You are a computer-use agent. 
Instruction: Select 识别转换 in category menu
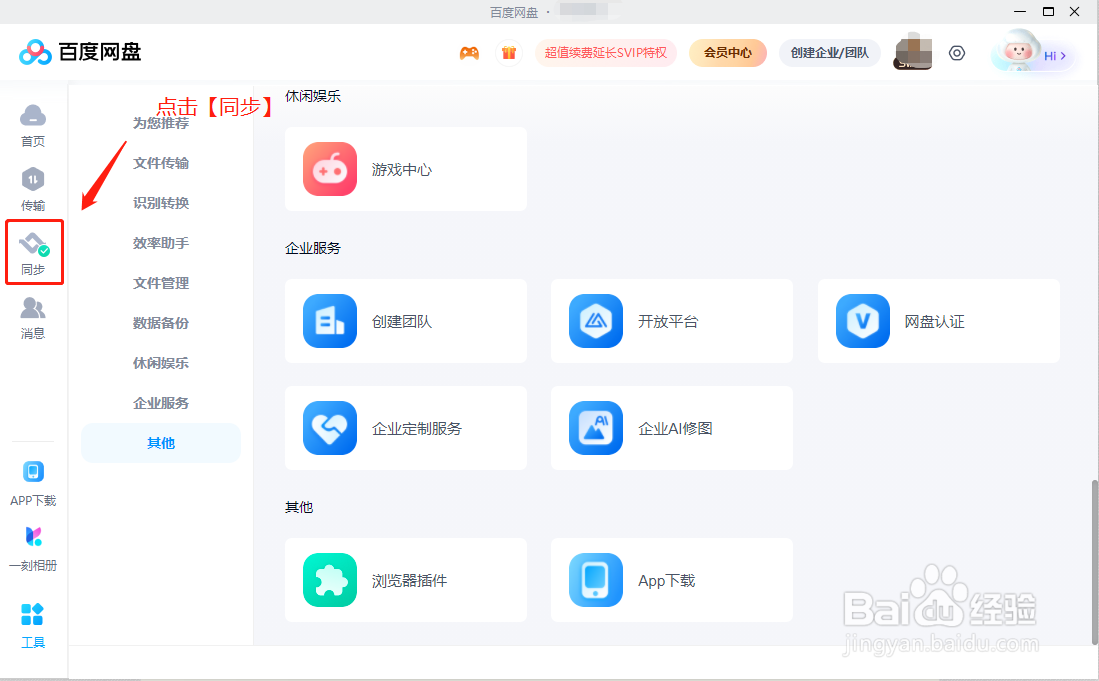(161, 203)
